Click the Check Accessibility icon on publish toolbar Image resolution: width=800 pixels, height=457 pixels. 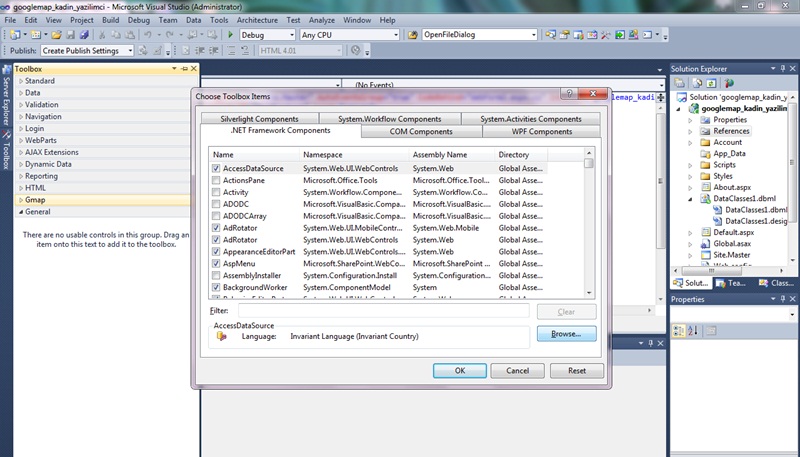(356, 50)
